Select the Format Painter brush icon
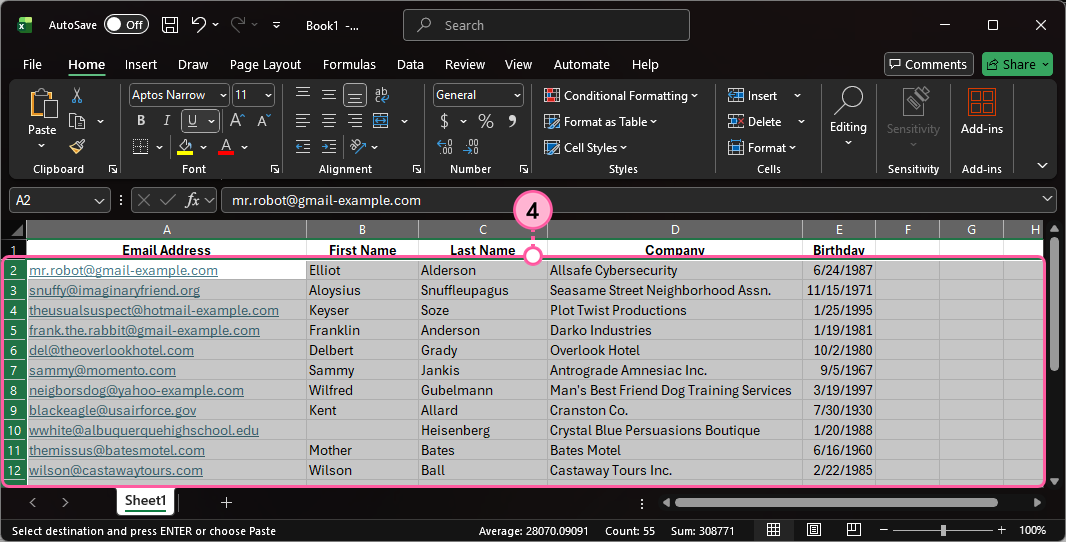Screen dimensions: 1066x542 click(78, 147)
